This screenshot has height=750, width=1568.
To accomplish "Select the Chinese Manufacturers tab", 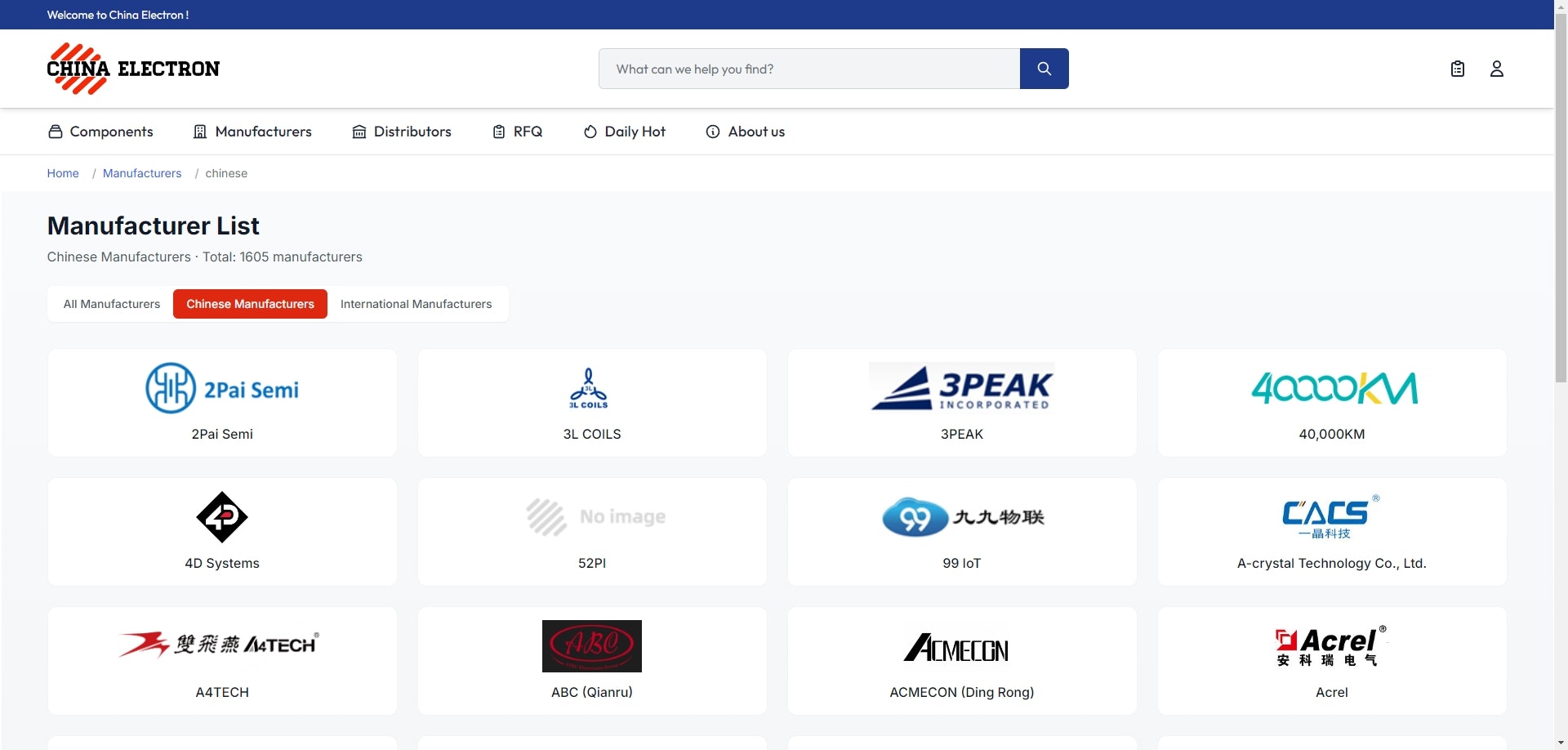I will coord(250,304).
